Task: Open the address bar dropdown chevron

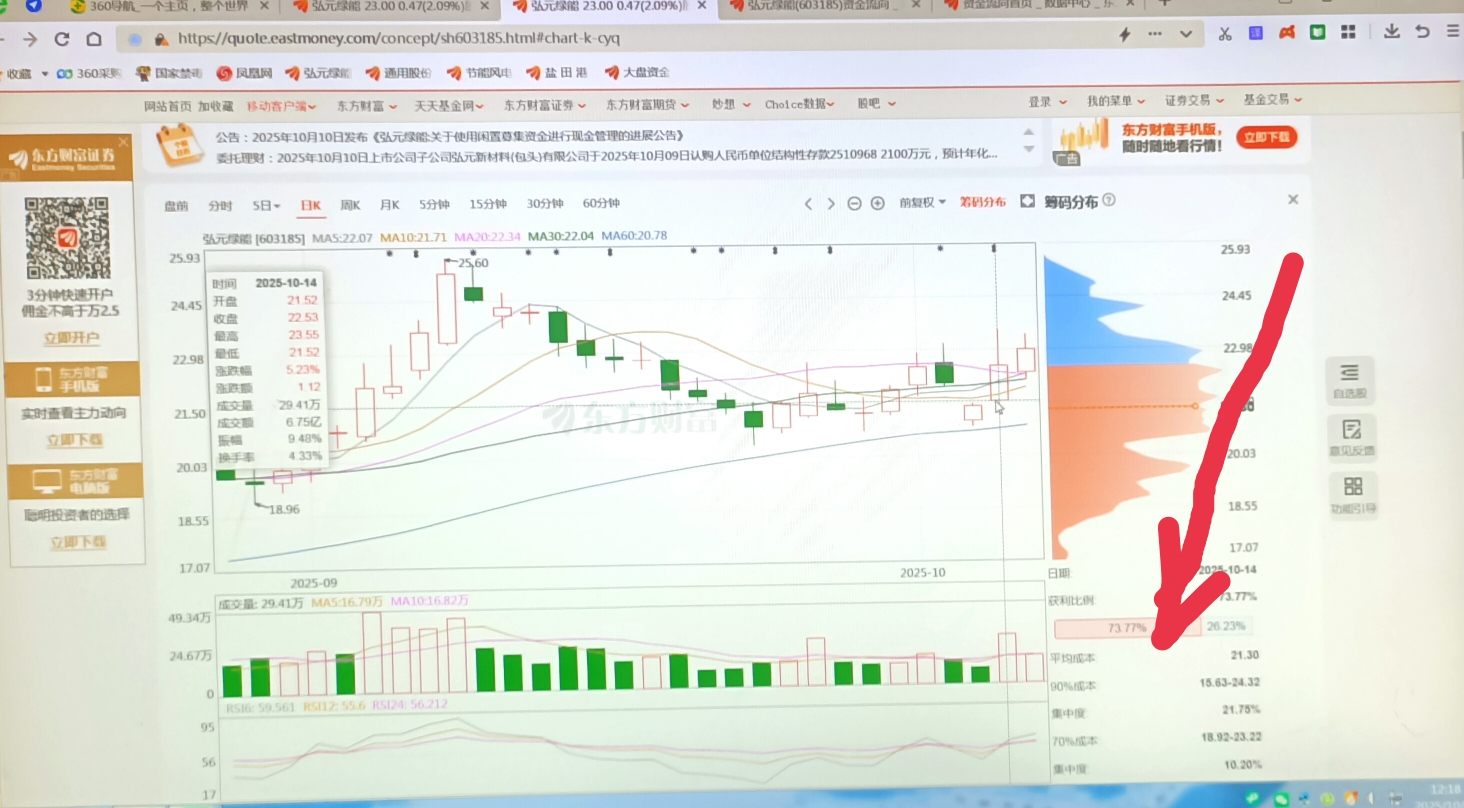Action: [1186, 35]
